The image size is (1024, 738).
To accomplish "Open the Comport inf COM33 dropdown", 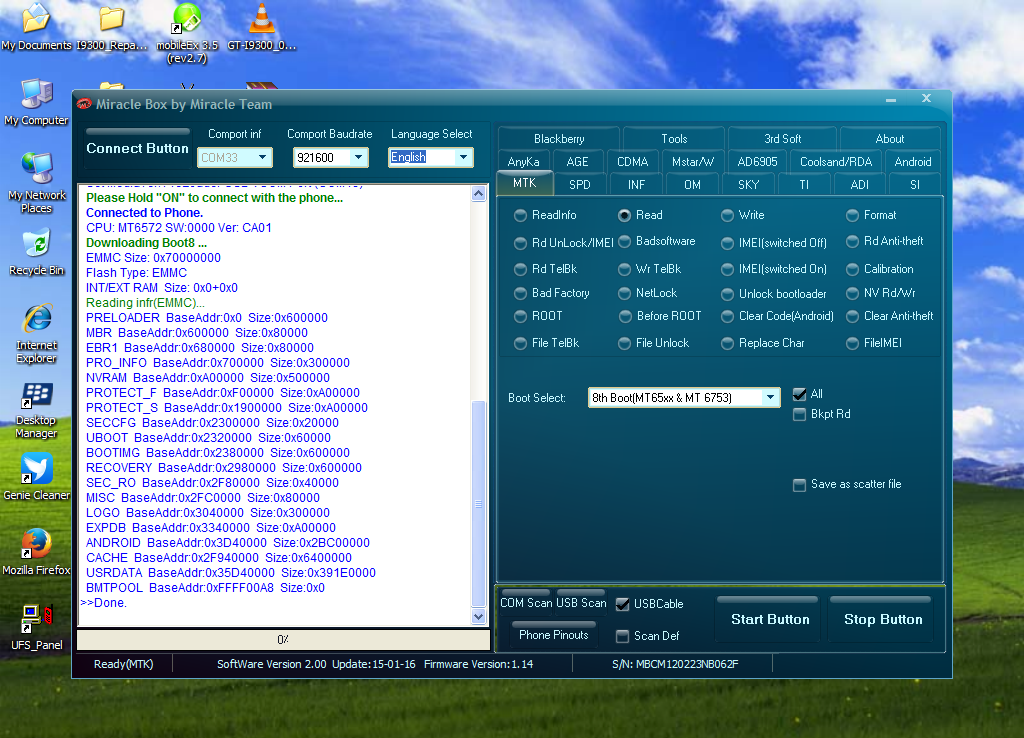I will [x=262, y=157].
